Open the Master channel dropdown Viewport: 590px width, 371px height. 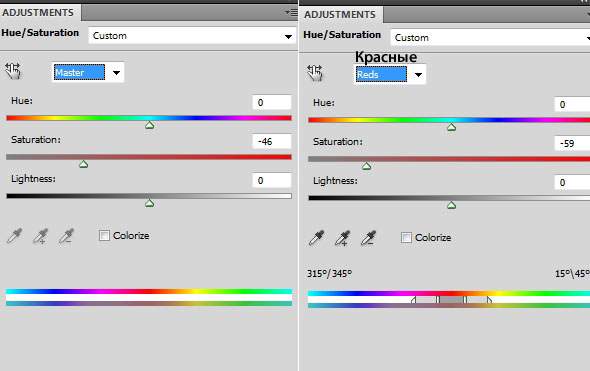pyautogui.click(x=88, y=72)
